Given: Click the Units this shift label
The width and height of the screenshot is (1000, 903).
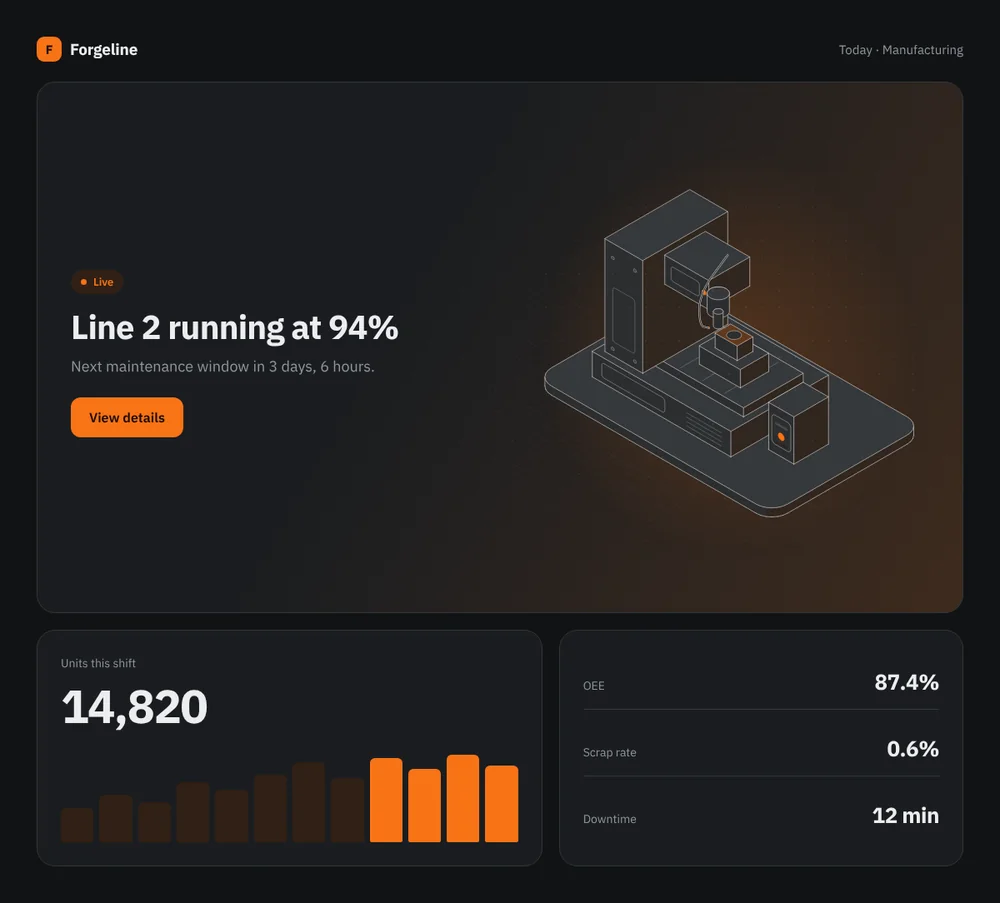Looking at the screenshot, I should tap(98, 663).
